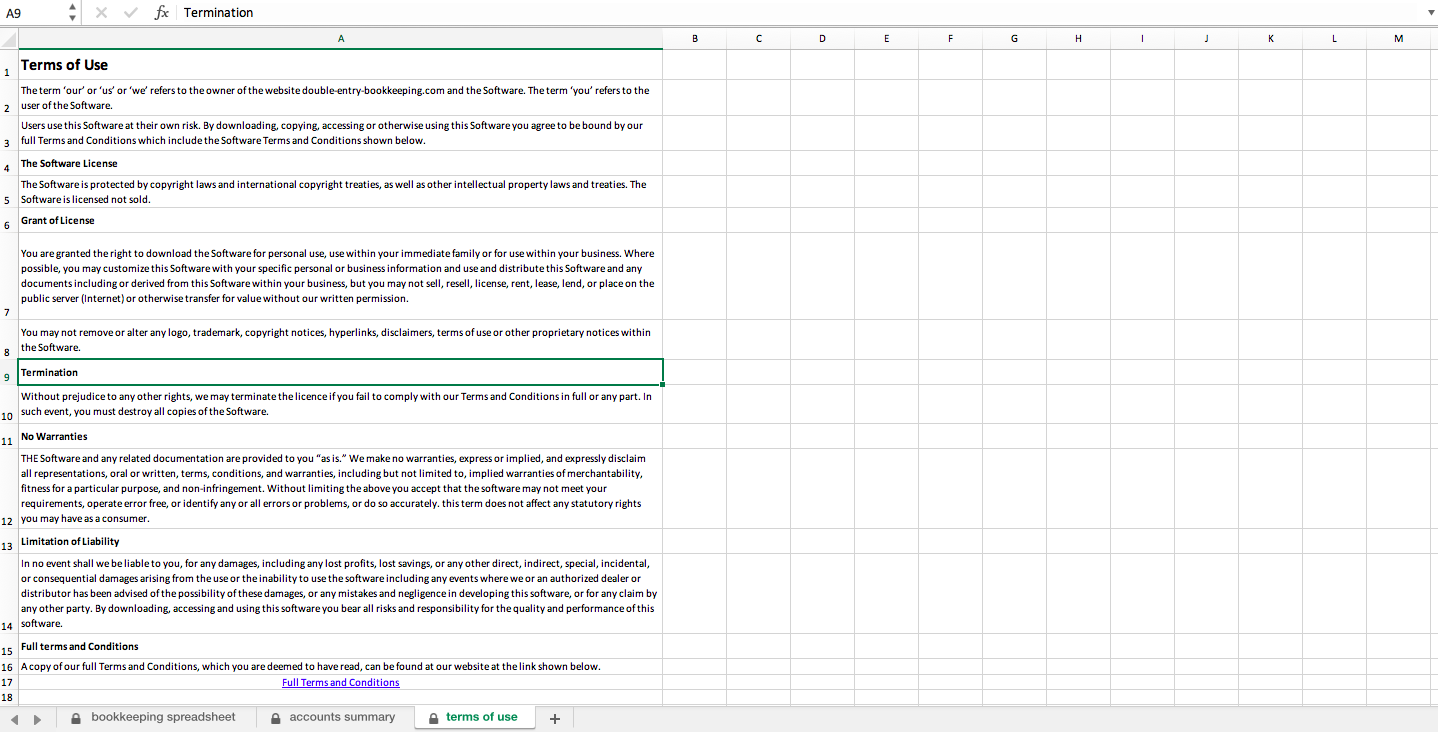Select column B header
This screenshot has height=732, width=1438.
click(695, 39)
